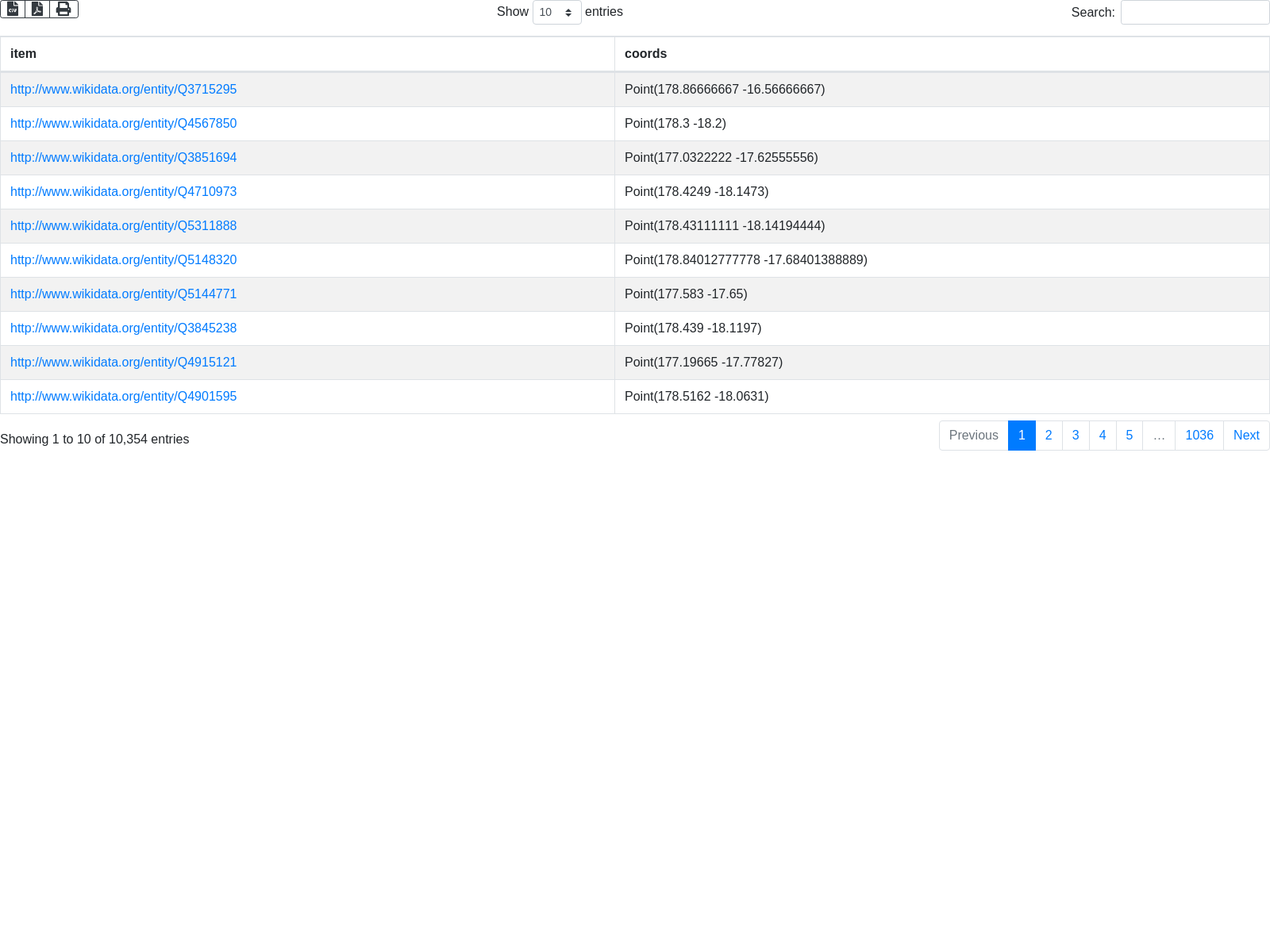Image resolution: width=1270 pixels, height=952 pixels.
Task: Open the Q5311888 entity link
Action: pyautogui.click(x=123, y=226)
